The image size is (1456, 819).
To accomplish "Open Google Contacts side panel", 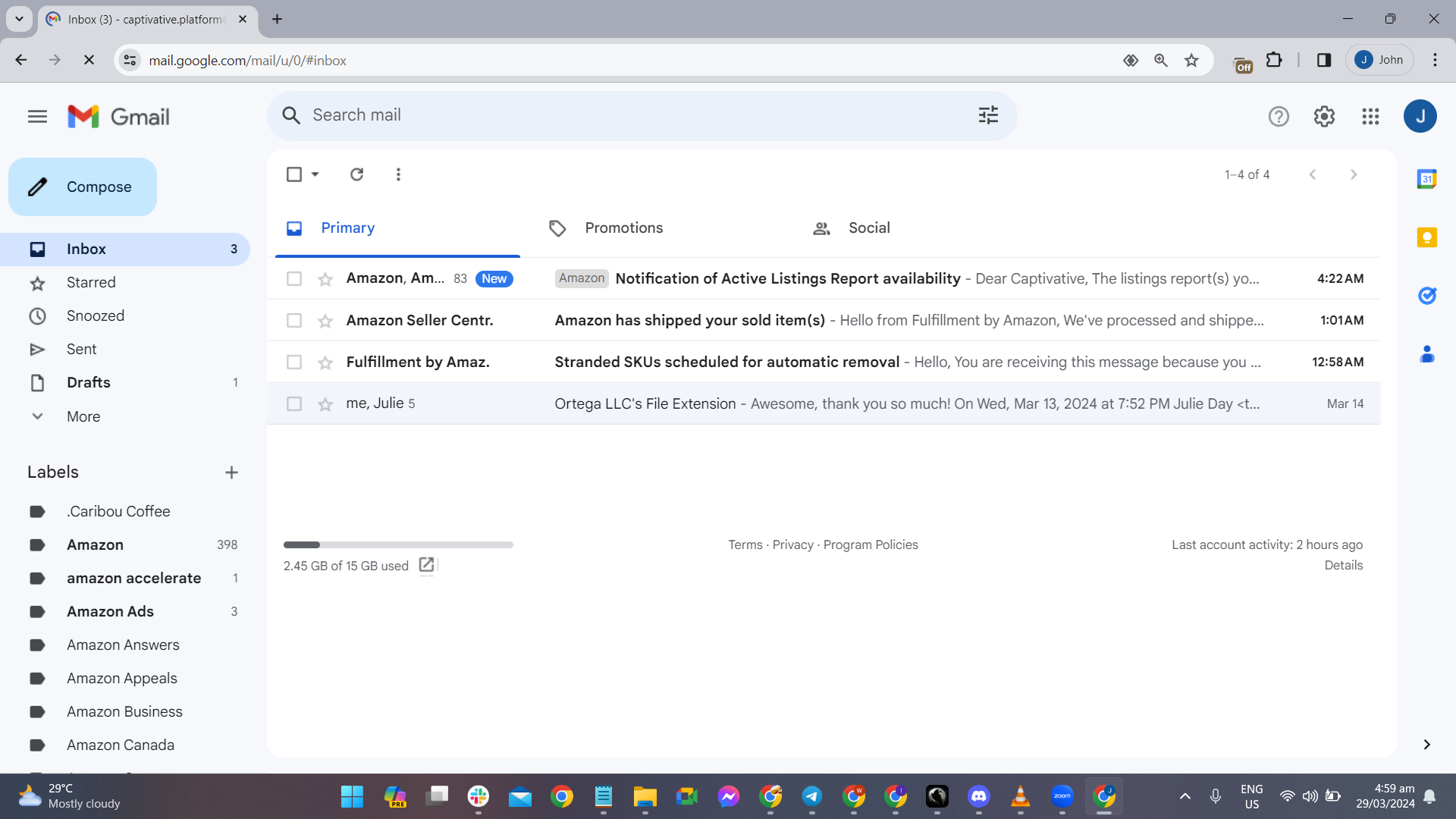I will (x=1426, y=354).
